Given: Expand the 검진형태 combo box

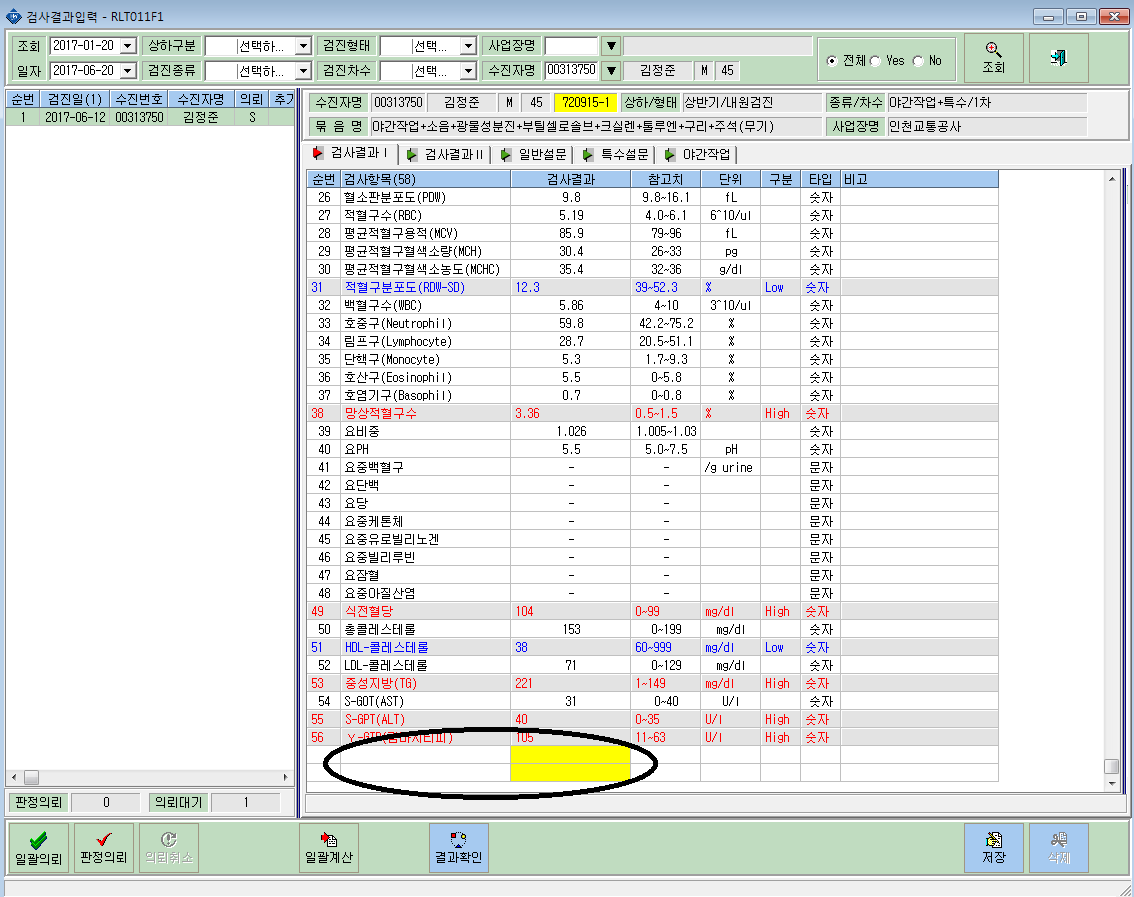Looking at the screenshot, I should click(468, 46).
